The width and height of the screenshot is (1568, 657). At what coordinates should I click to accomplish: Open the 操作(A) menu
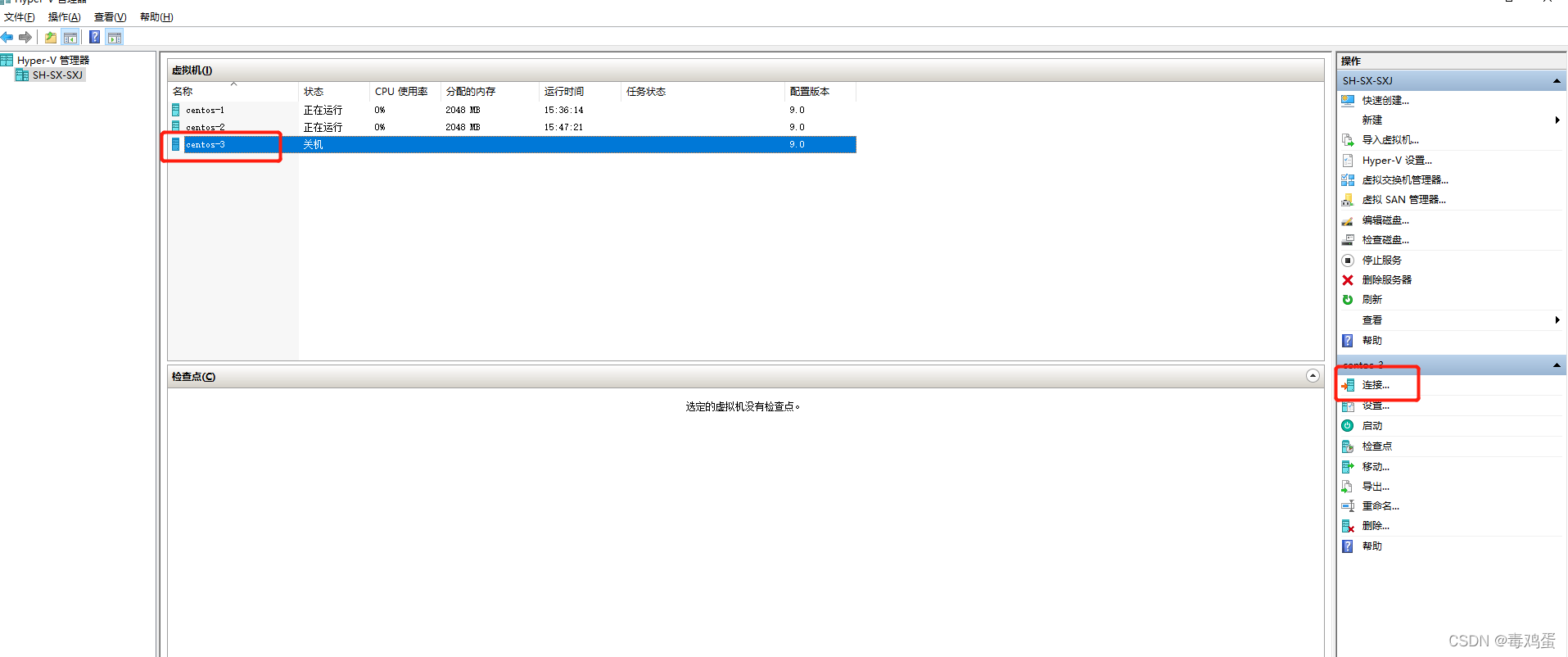coord(64,16)
